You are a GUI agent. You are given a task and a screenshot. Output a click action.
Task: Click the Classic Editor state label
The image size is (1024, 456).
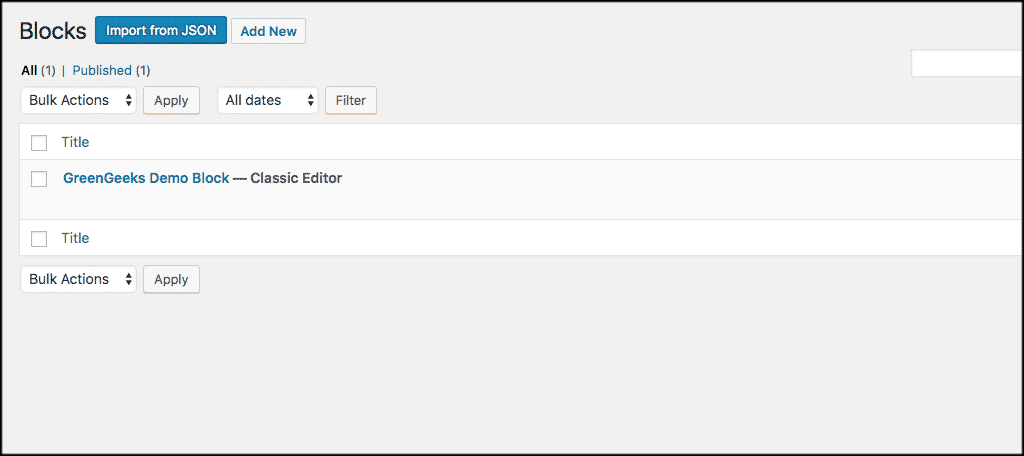pyautogui.click(x=296, y=178)
